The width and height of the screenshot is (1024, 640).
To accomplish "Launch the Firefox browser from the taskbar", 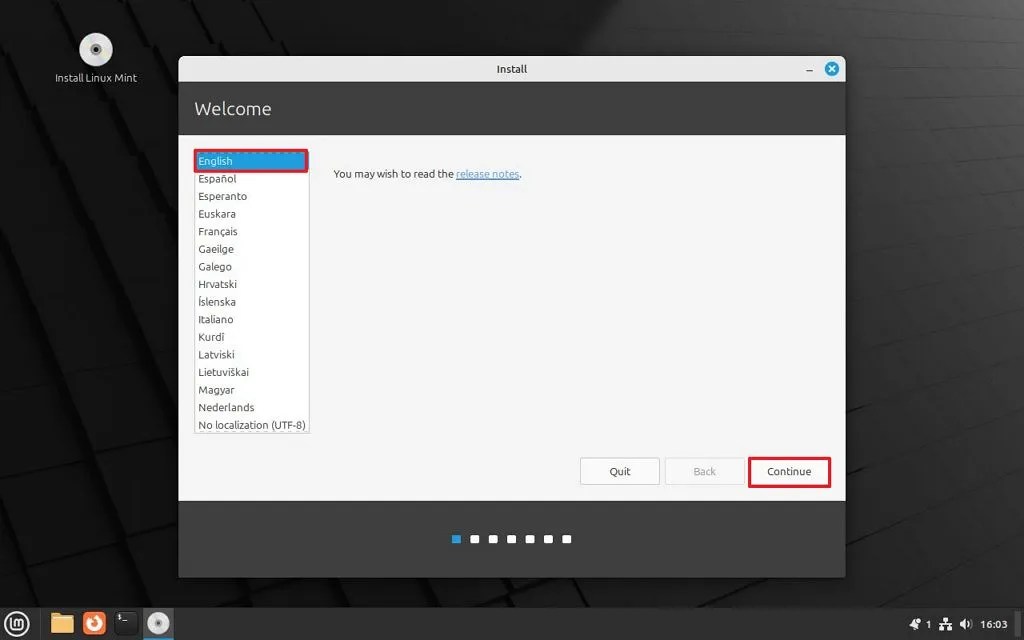I will pyautogui.click(x=93, y=622).
